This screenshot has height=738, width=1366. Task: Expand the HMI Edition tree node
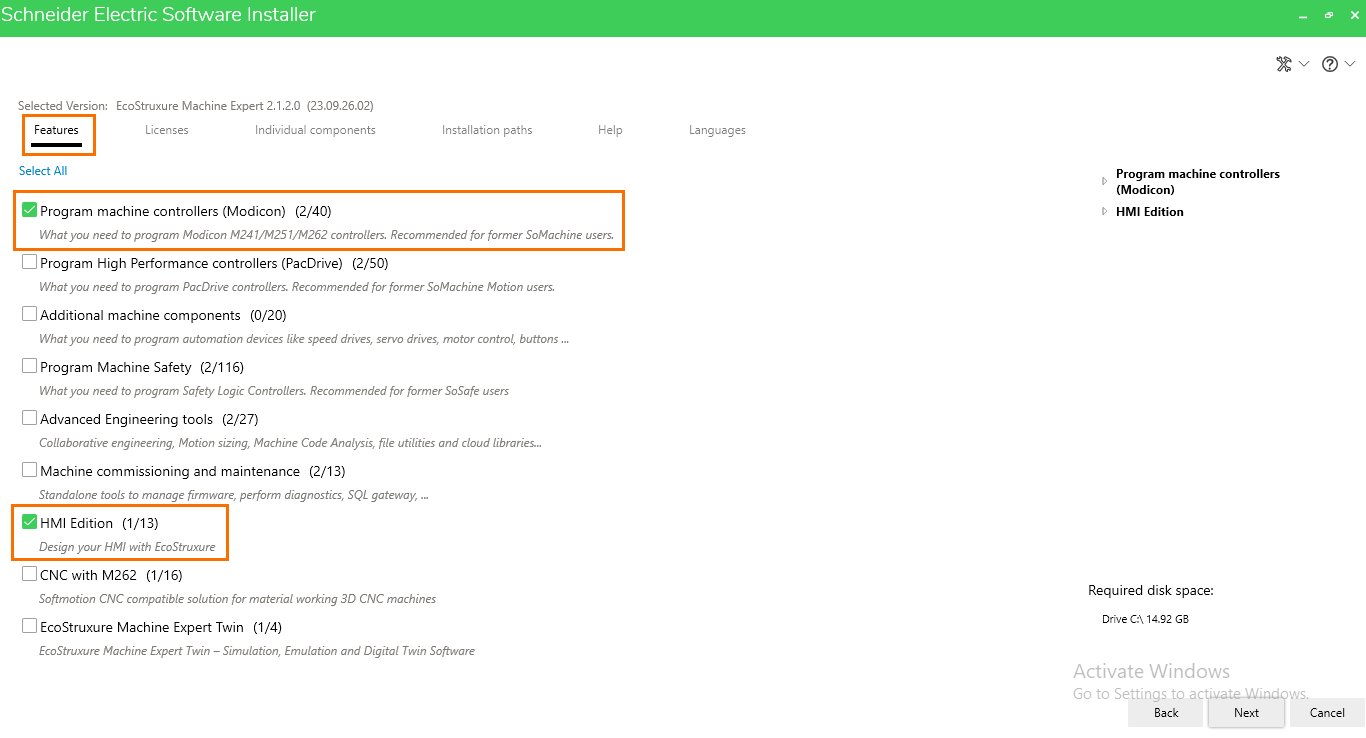pyautogui.click(x=1104, y=211)
